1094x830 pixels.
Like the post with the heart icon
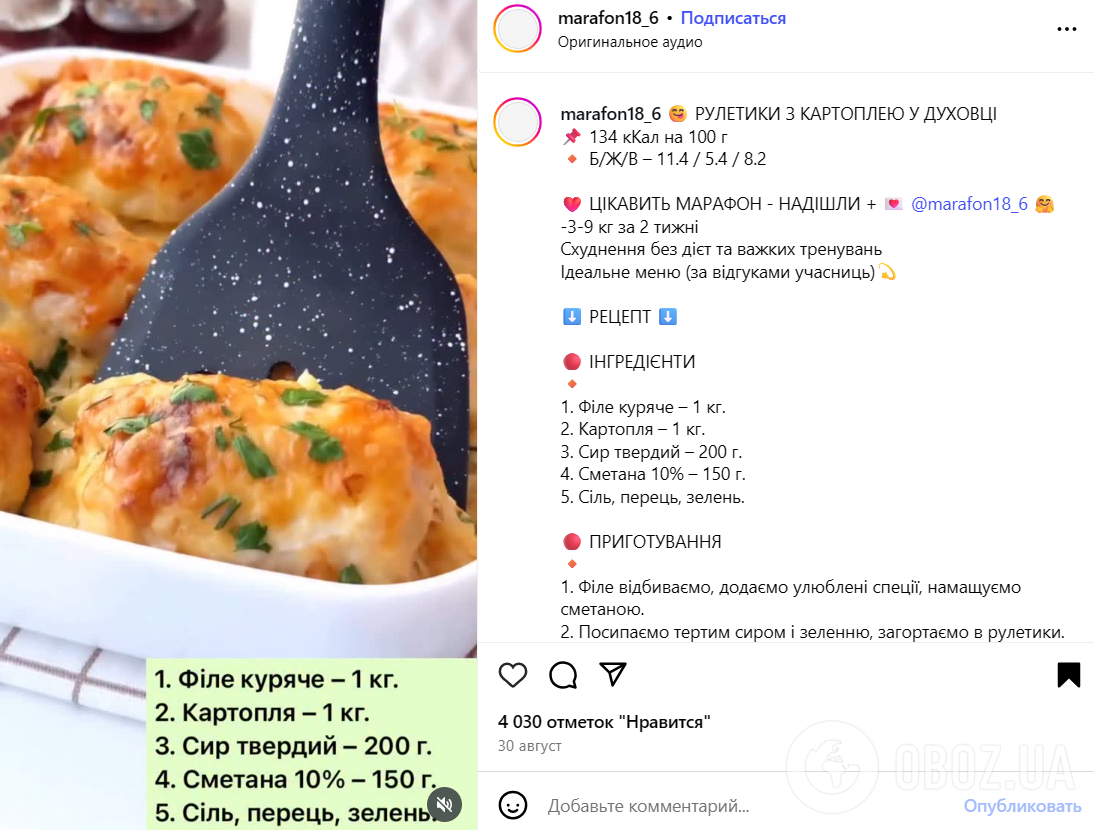click(513, 674)
